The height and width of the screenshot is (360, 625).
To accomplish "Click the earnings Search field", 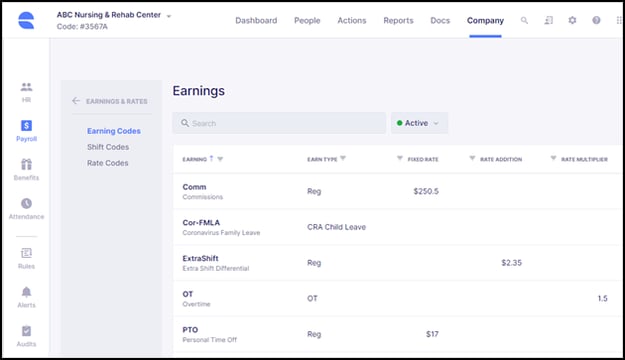I will 279,123.
